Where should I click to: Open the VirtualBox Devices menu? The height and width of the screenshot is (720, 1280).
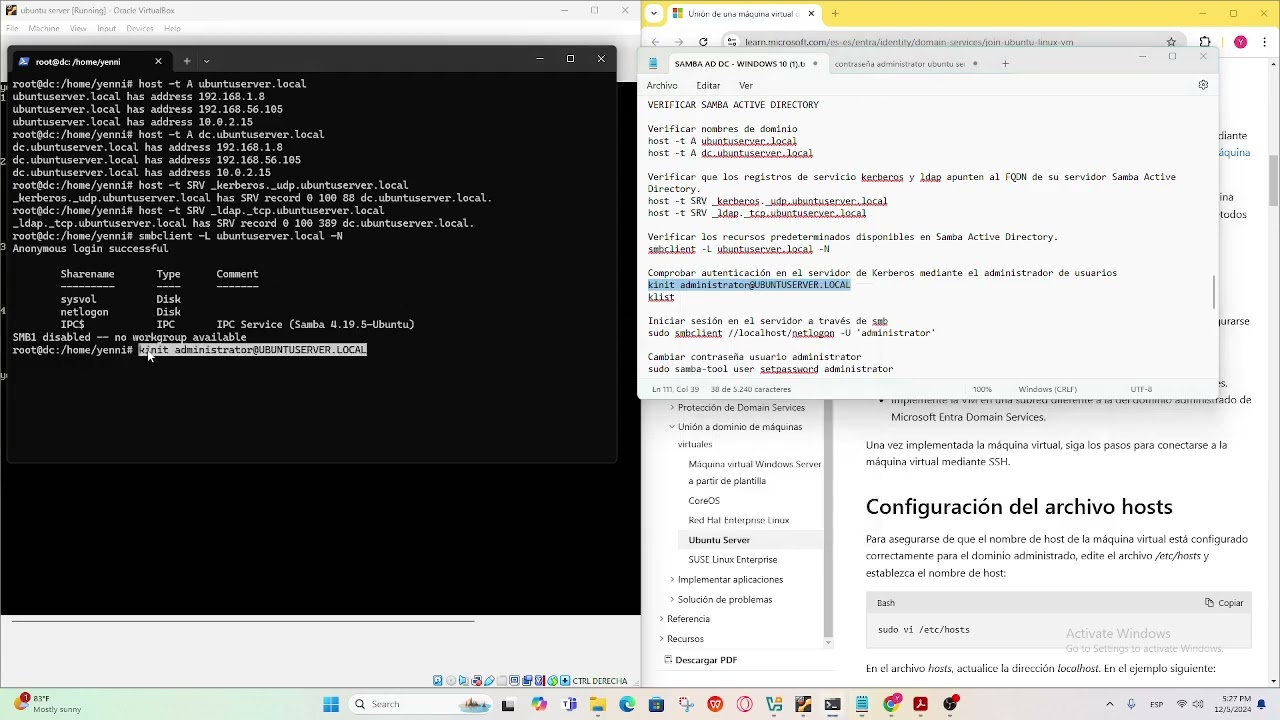[140, 28]
